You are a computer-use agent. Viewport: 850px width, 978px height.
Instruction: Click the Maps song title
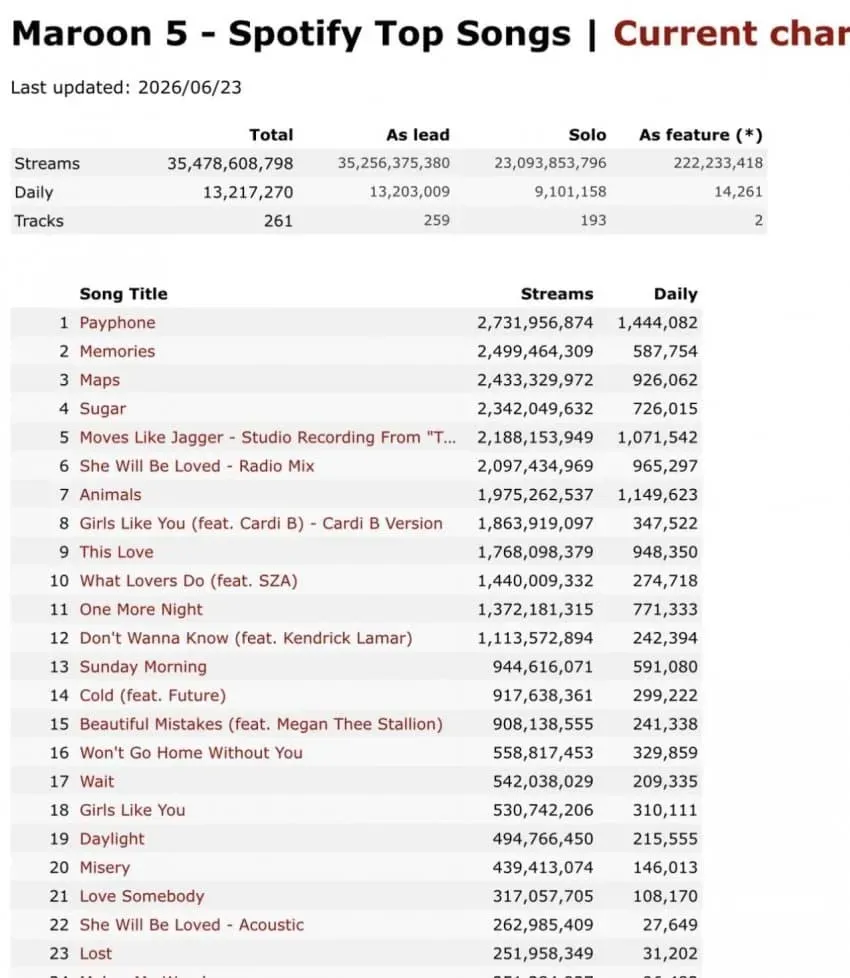coord(100,380)
